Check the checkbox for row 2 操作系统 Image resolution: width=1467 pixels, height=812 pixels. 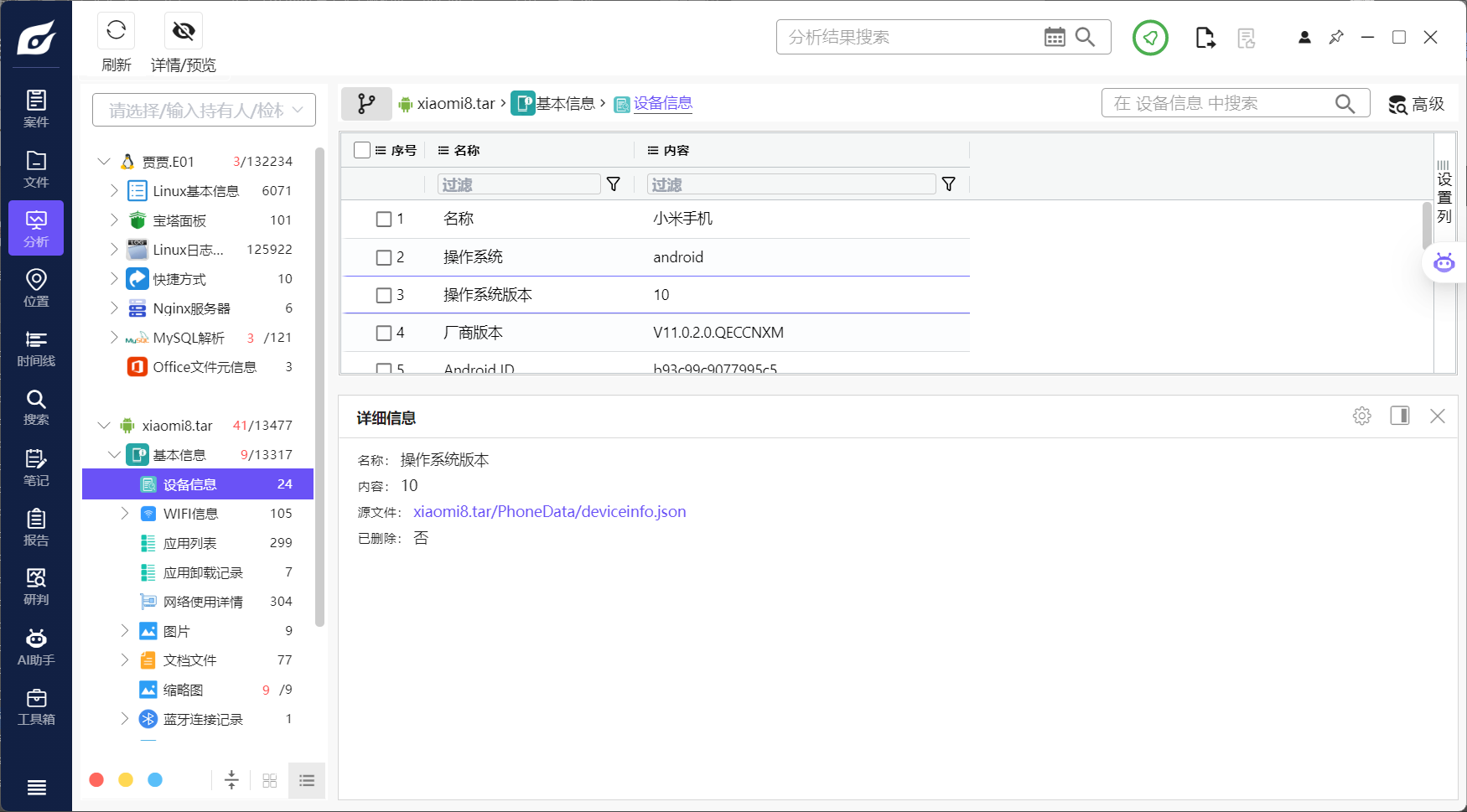coord(384,257)
